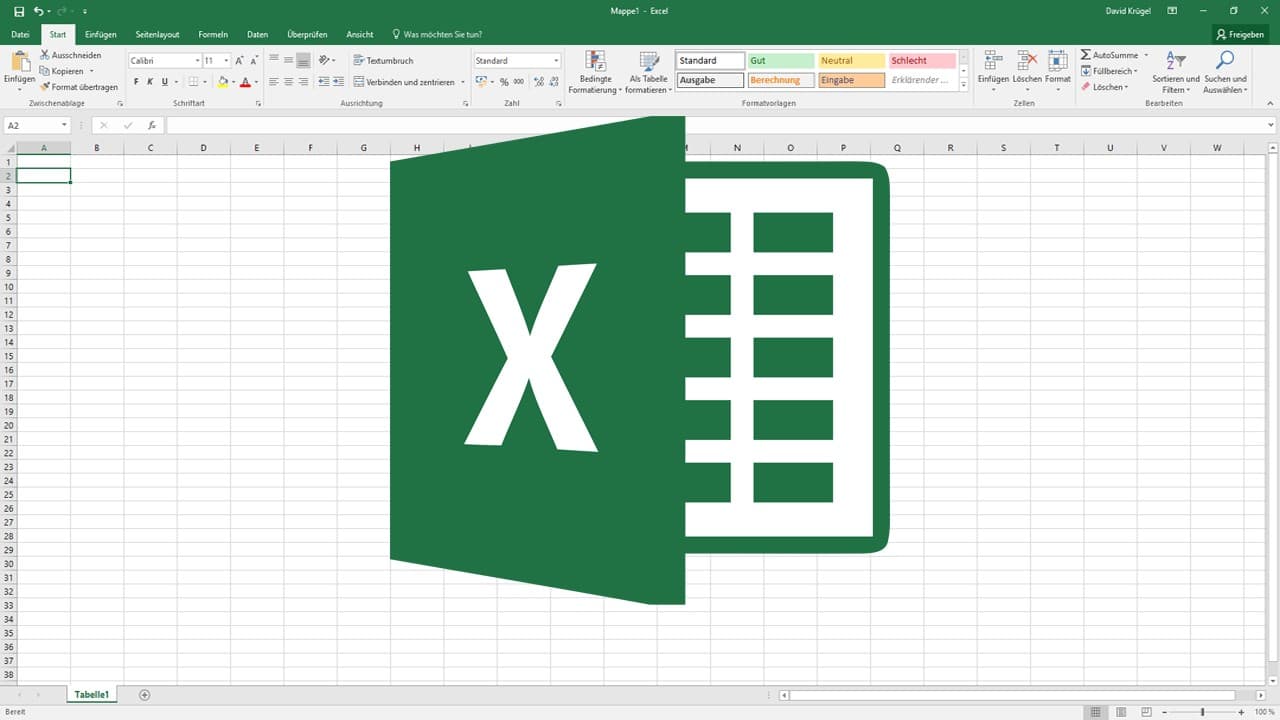Click the Freigeben share button
The width and height of the screenshot is (1280, 720).
(x=1240, y=34)
